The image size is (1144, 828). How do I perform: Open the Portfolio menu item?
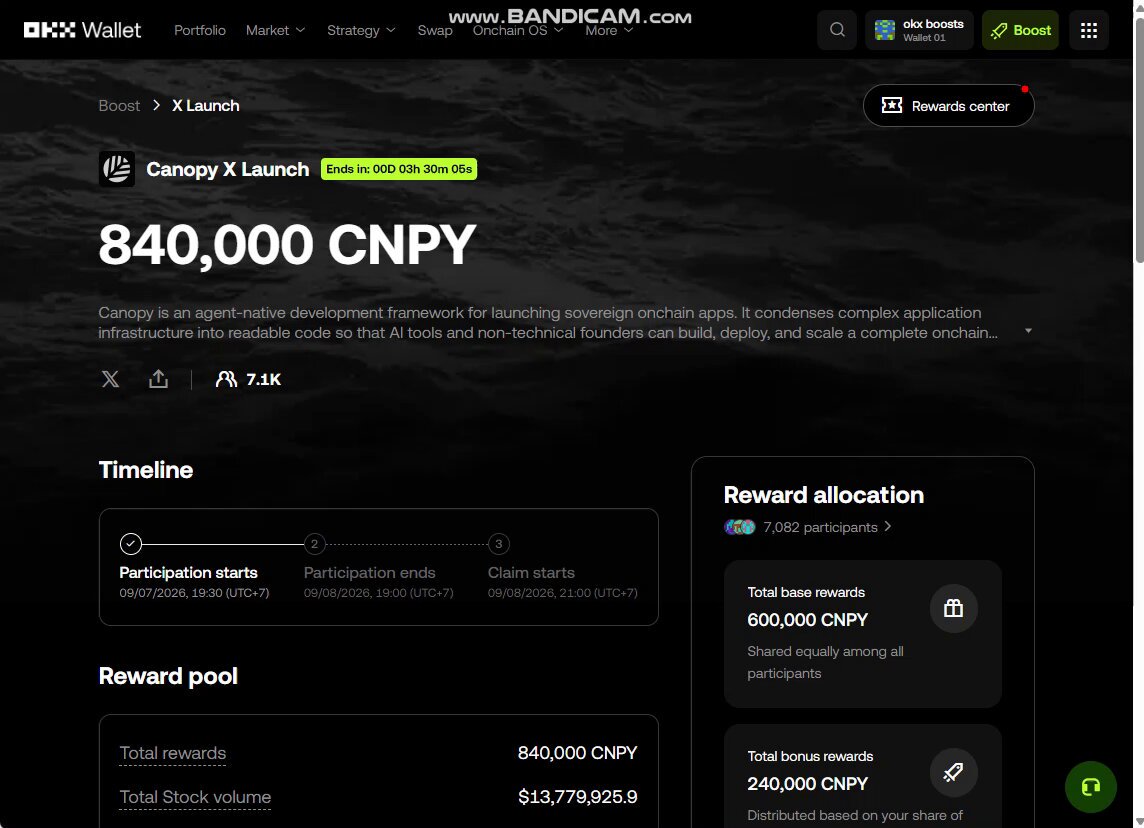(x=200, y=30)
